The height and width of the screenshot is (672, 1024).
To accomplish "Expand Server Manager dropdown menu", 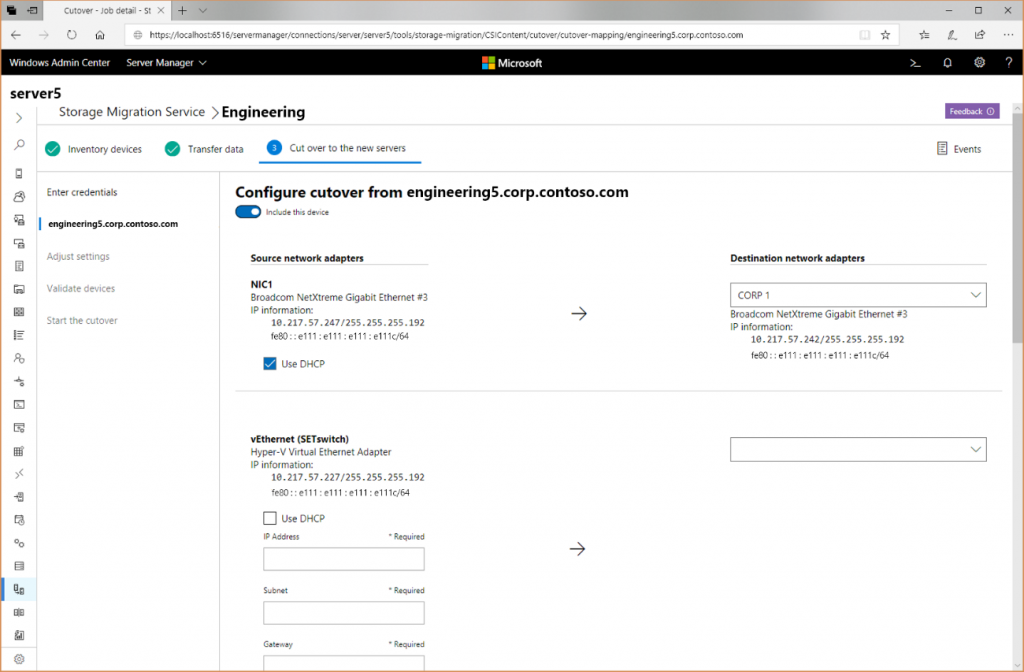I will pyautogui.click(x=166, y=63).
